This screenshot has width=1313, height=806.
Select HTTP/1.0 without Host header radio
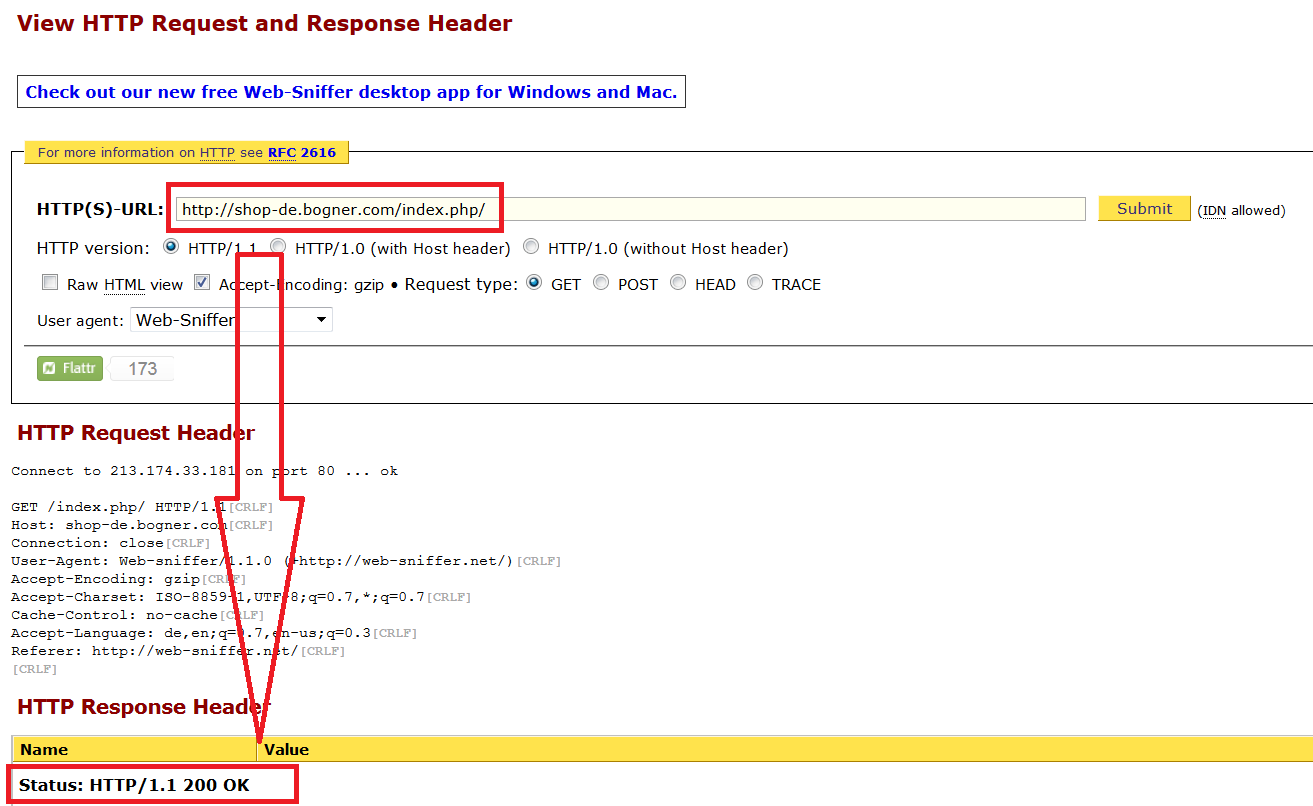click(x=531, y=247)
